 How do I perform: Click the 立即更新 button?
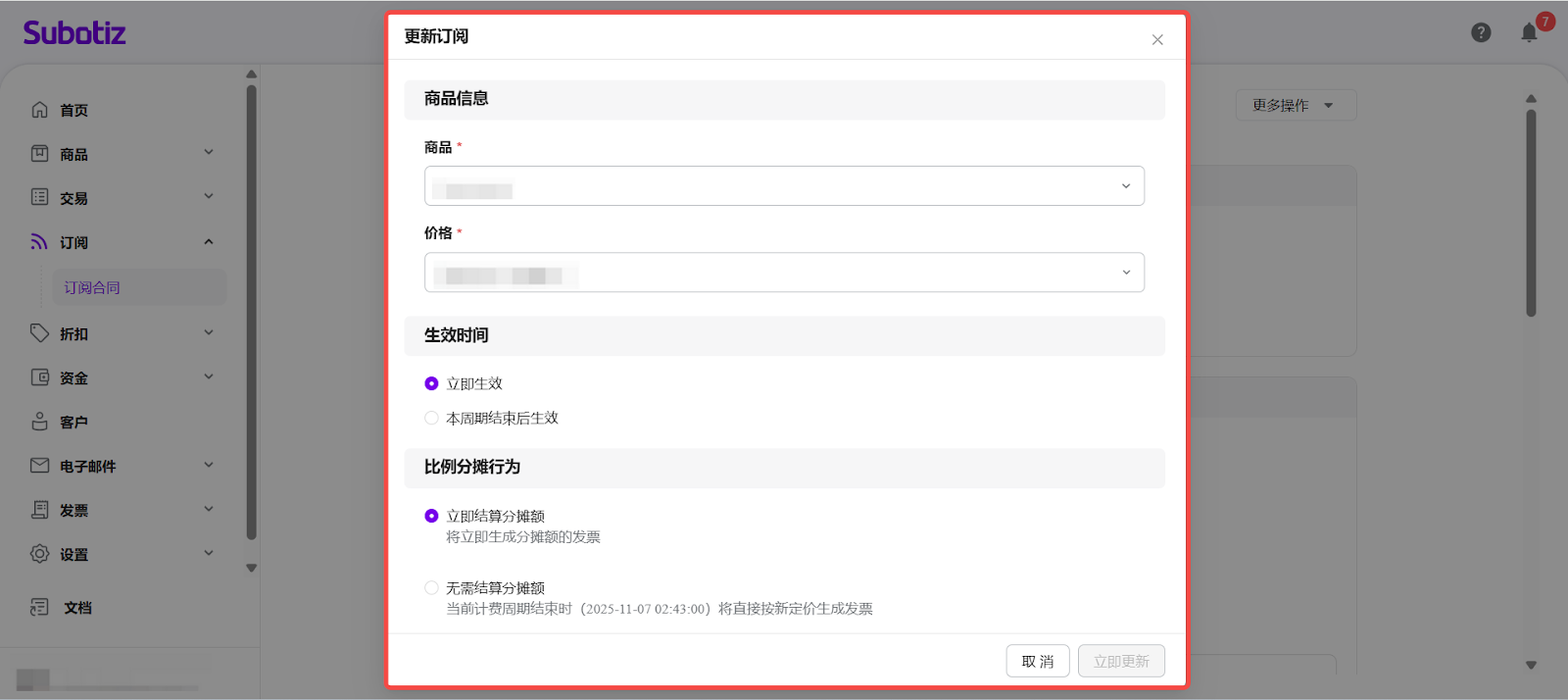[x=1121, y=662]
